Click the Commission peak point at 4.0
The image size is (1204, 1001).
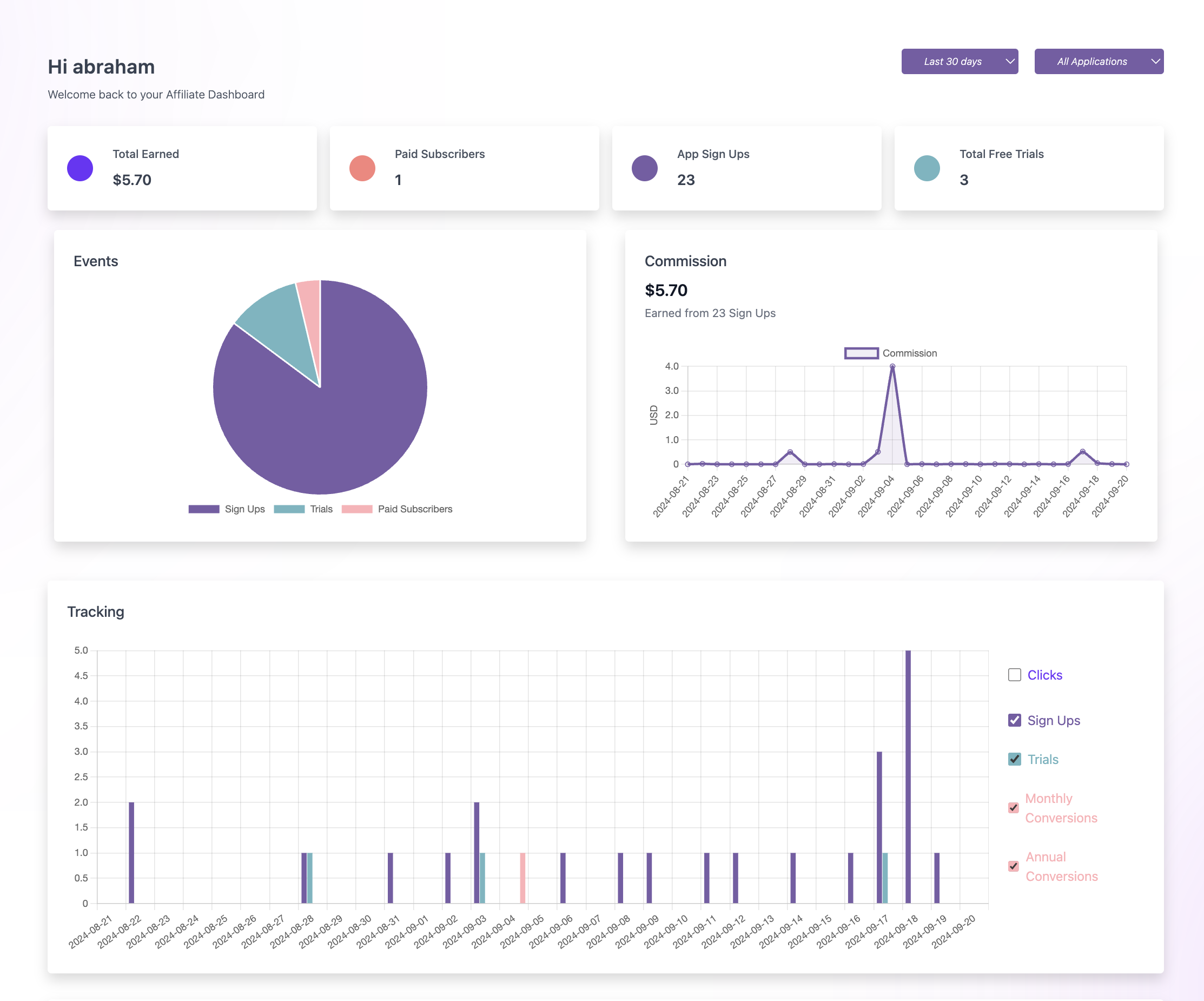point(892,366)
